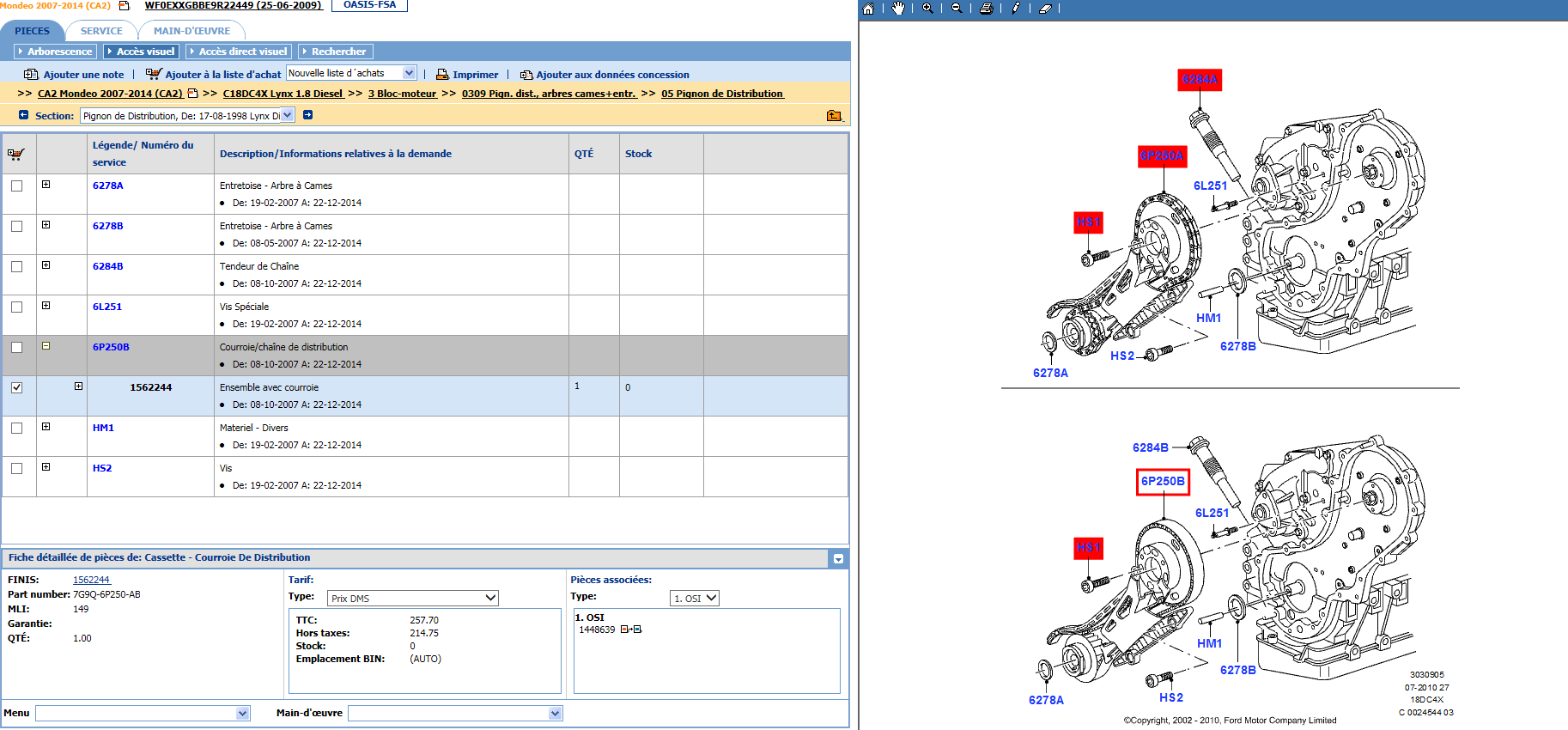Click the 6P250B callout in lower diagram
Viewport: 1568px width, 730px height.
click(x=1163, y=482)
